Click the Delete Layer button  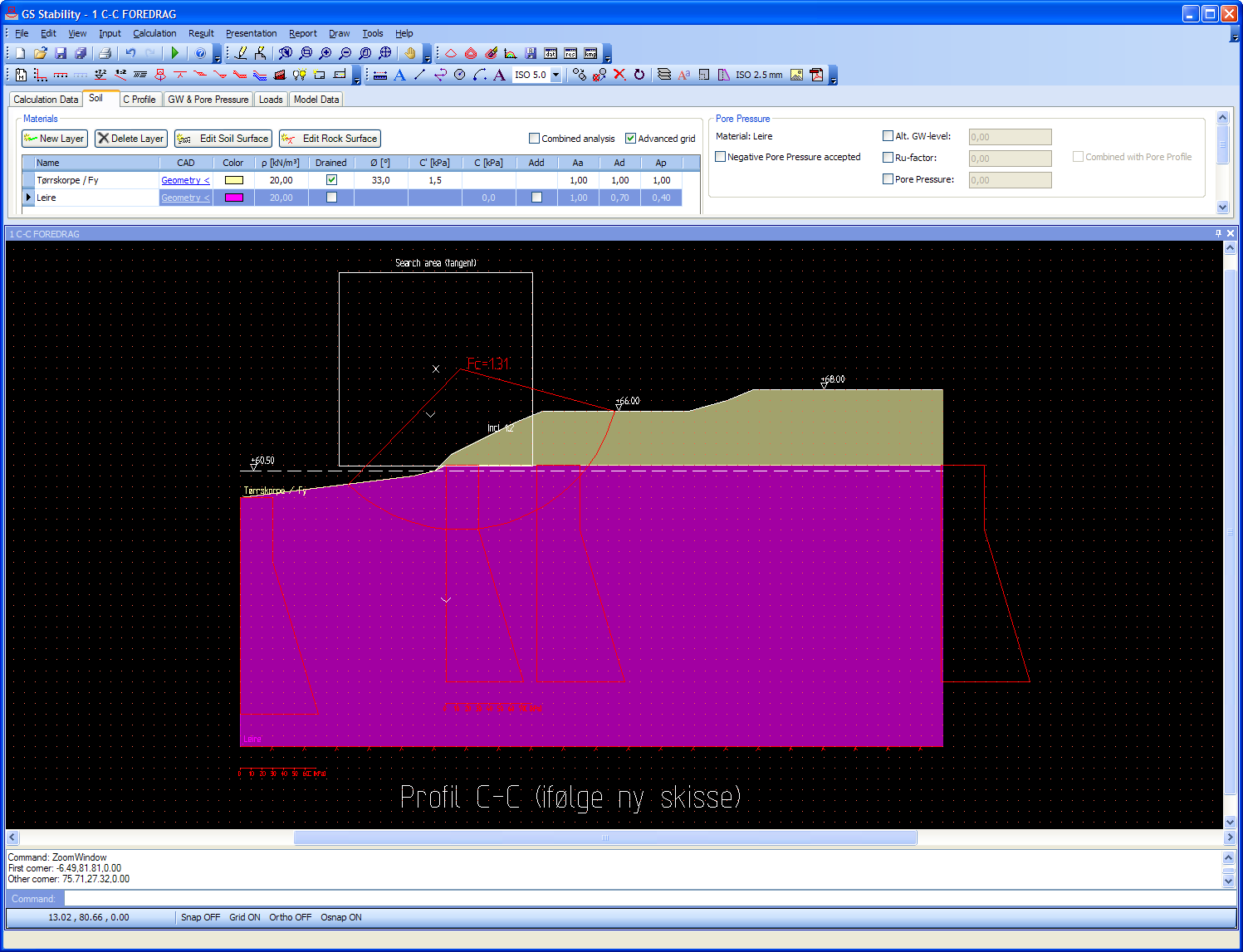(x=130, y=139)
